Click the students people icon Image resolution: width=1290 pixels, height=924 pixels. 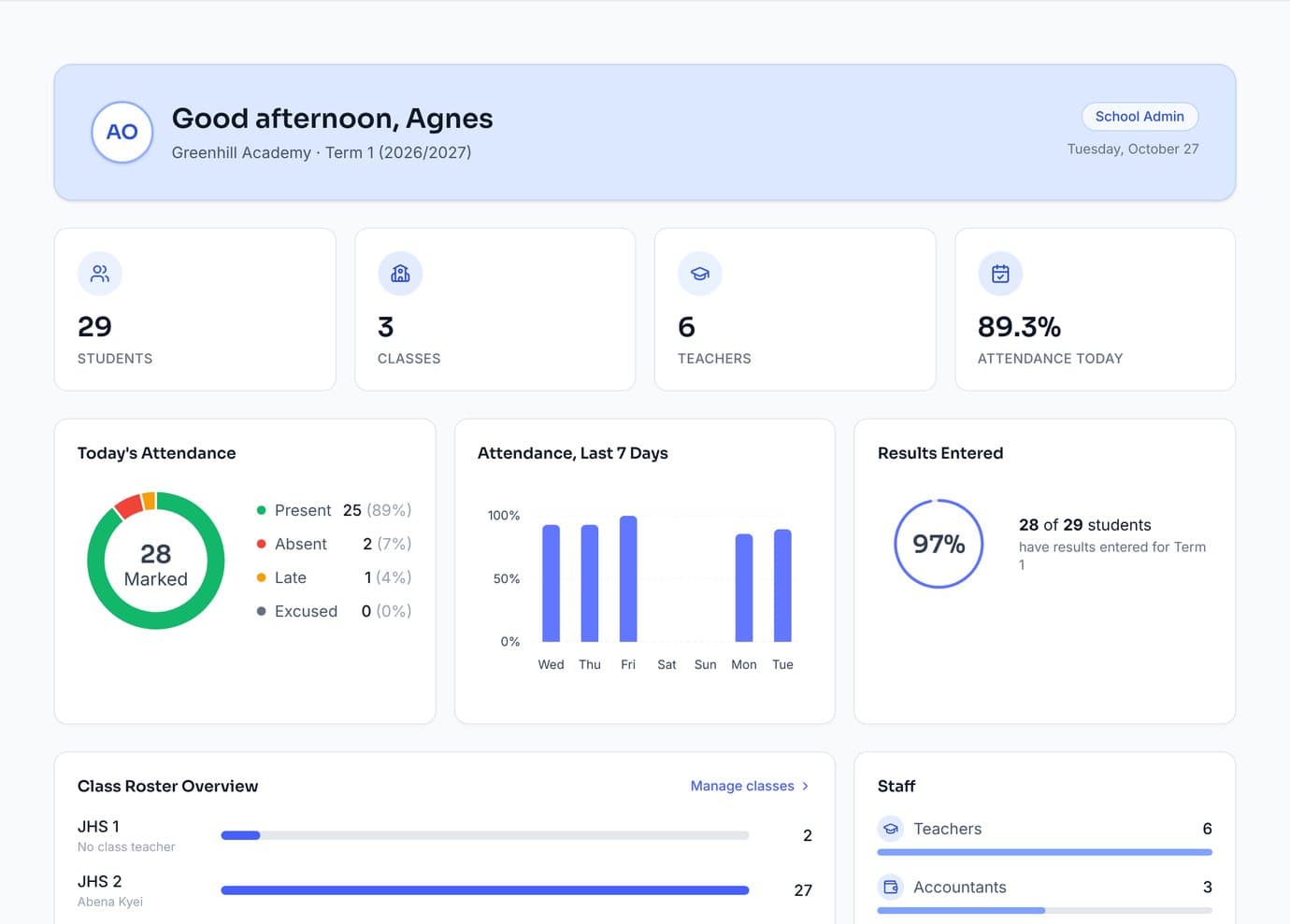click(x=100, y=274)
